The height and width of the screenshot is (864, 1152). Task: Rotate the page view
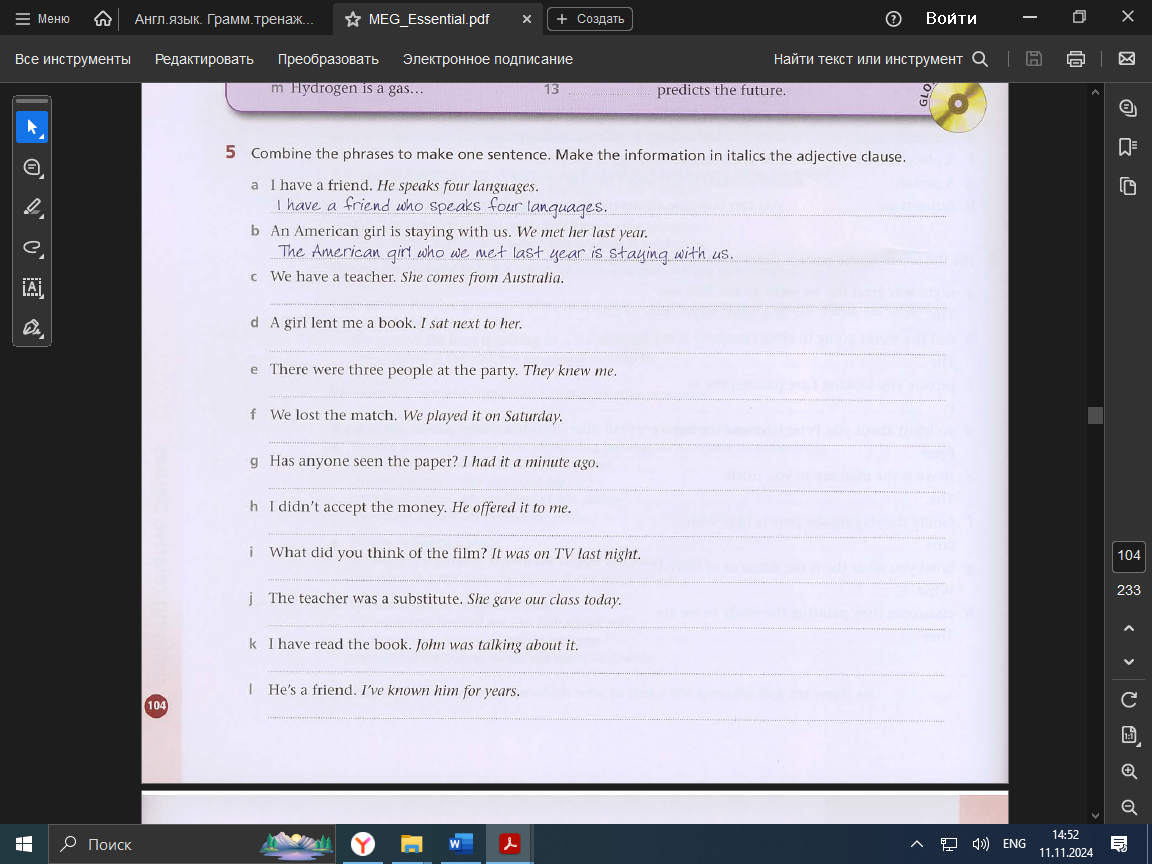(x=1129, y=699)
